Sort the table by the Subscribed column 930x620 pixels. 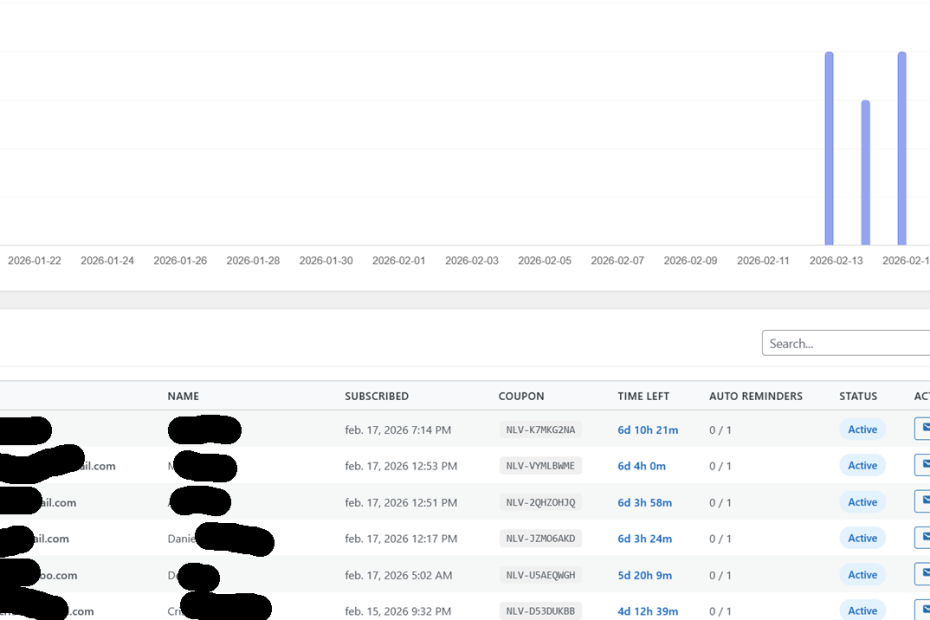tap(376, 396)
